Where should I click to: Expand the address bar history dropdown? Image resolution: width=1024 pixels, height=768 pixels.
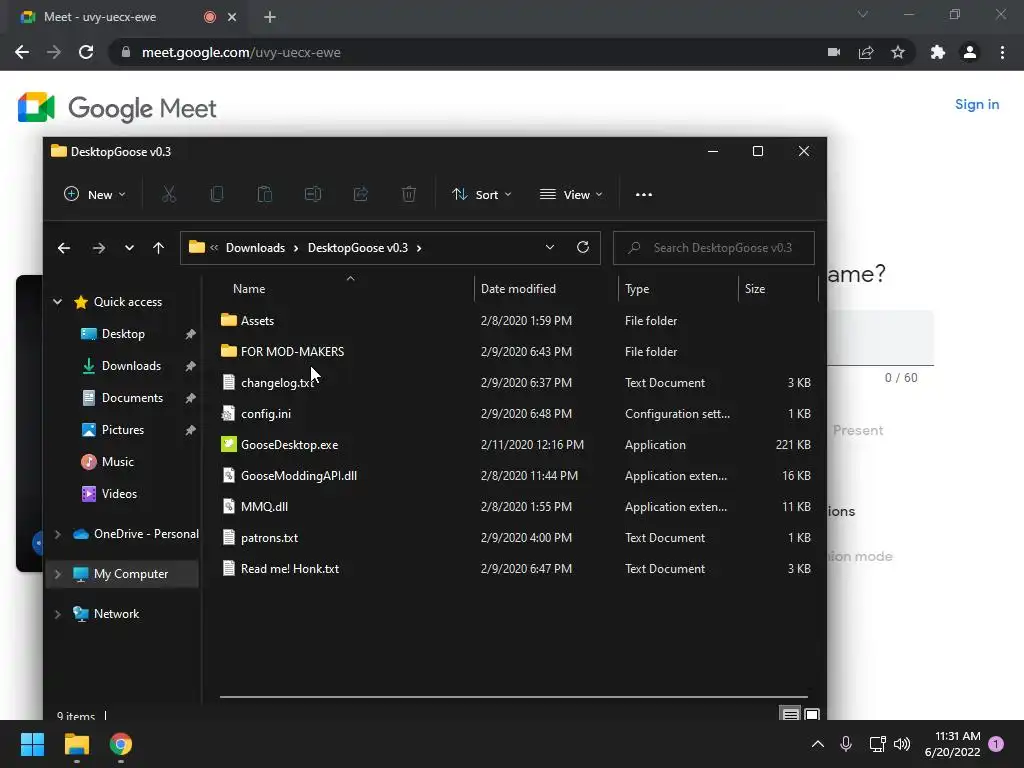(x=550, y=248)
